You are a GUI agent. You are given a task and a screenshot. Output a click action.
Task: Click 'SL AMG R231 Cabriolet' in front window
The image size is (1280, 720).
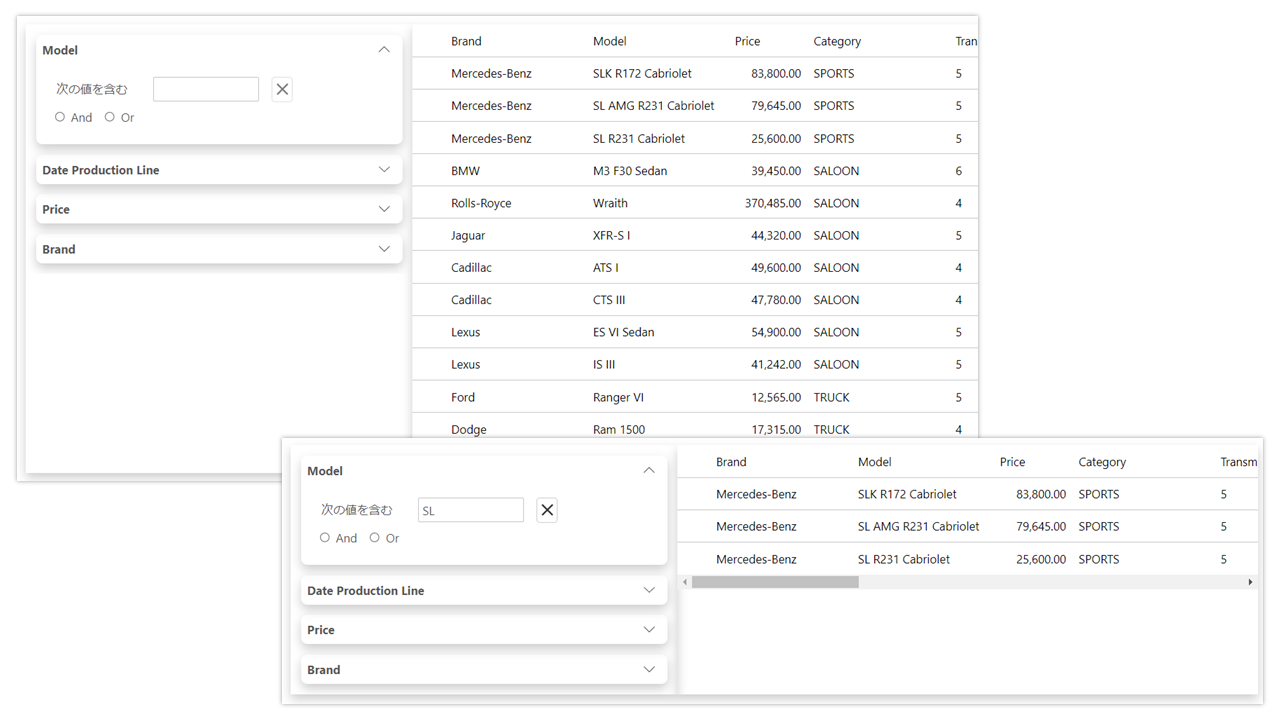coord(919,526)
